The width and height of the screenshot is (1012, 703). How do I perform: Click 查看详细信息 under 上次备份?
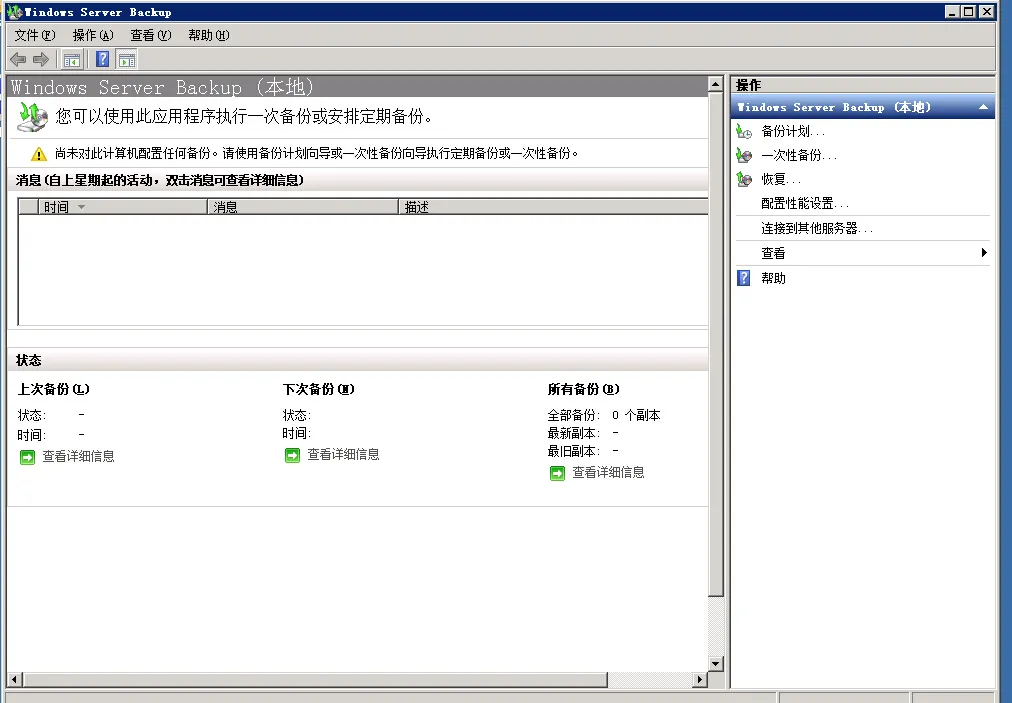pyautogui.click(x=78, y=456)
